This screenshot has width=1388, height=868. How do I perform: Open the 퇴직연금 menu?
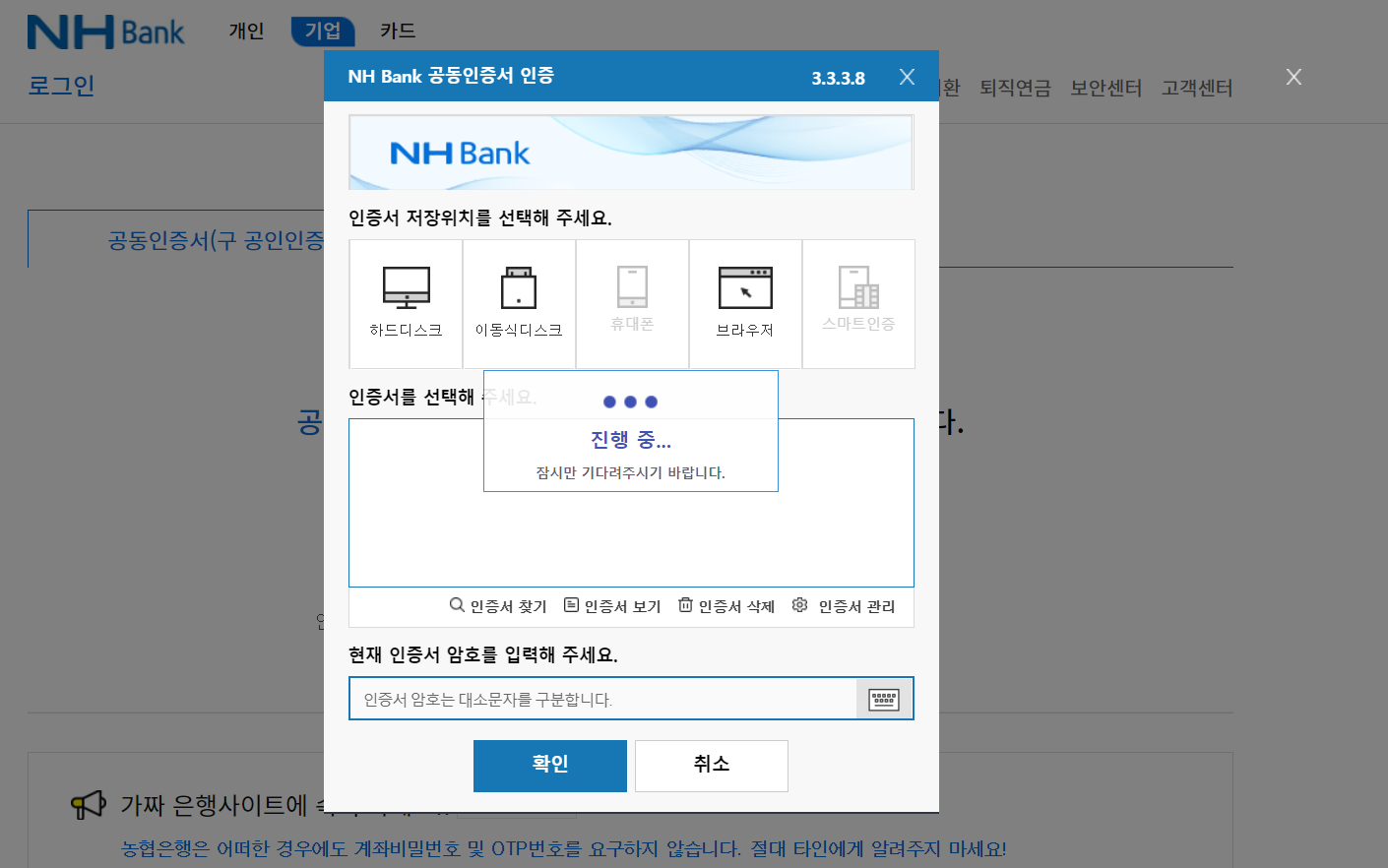1015,89
